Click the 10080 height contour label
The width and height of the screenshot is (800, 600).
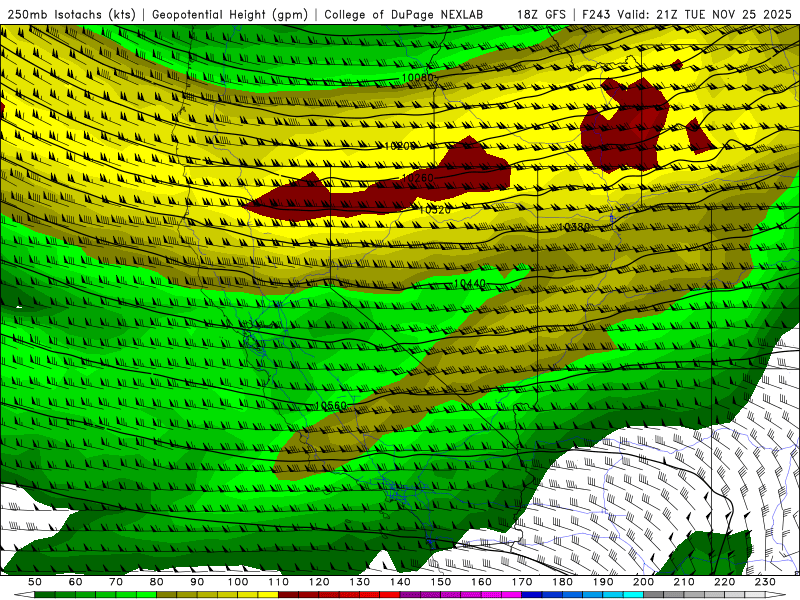point(418,78)
